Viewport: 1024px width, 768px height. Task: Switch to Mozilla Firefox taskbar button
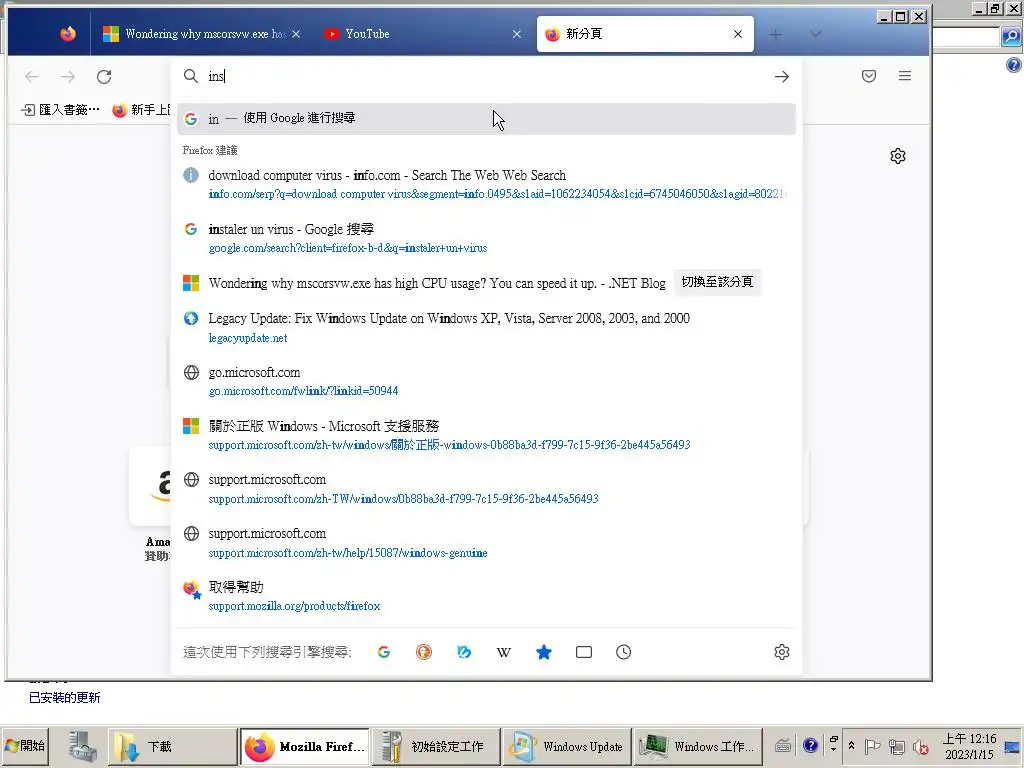304,746
